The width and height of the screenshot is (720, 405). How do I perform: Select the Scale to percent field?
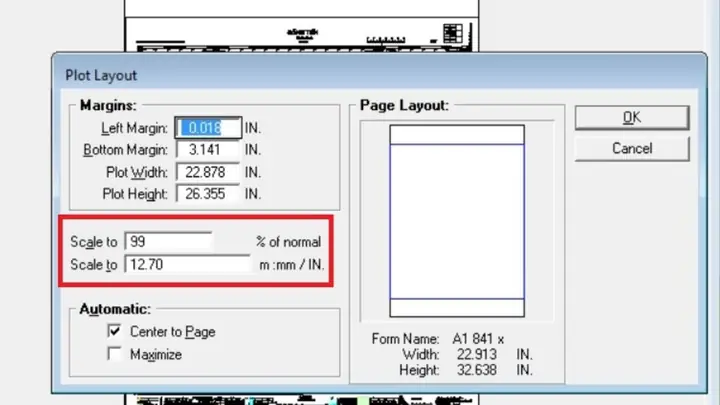click(x=168, y=242)
